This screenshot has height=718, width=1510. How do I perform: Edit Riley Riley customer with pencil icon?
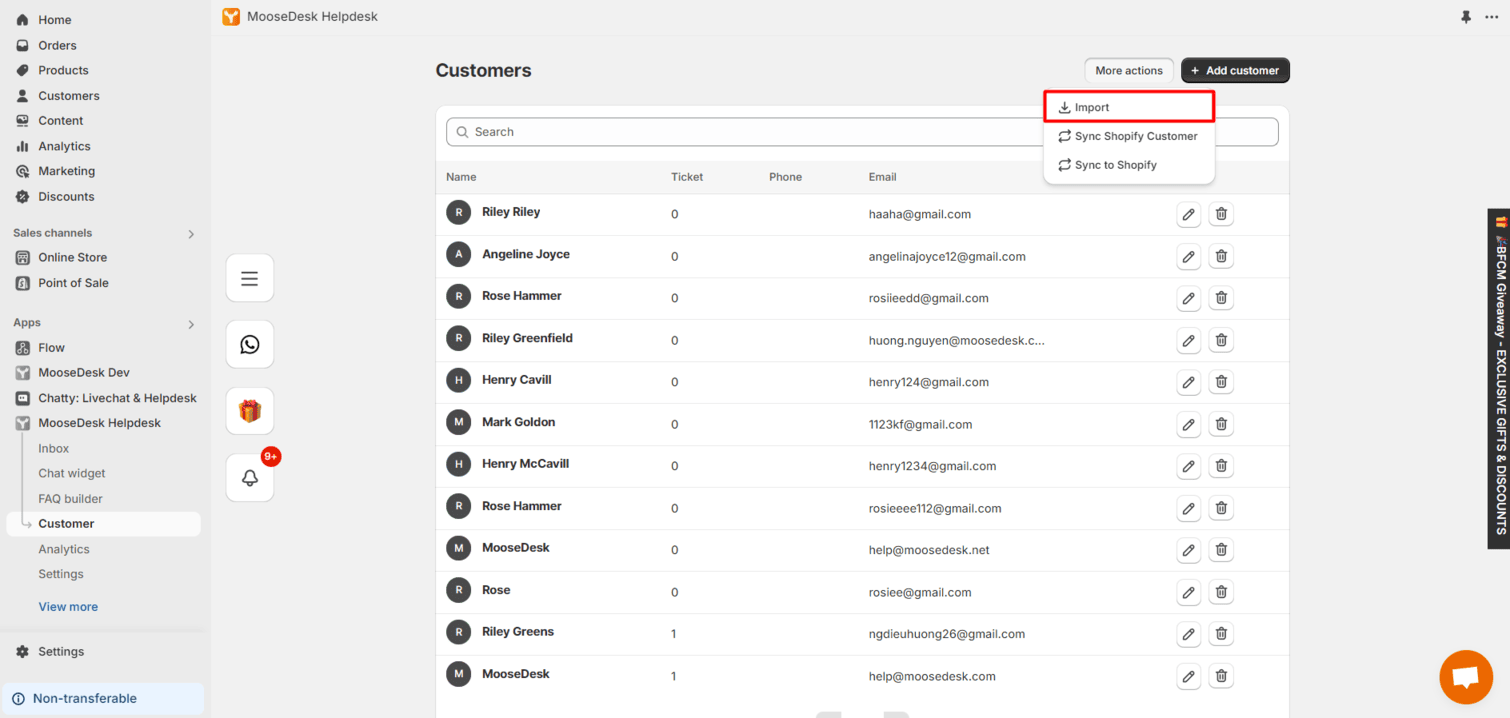click(x=1188, y=214)
